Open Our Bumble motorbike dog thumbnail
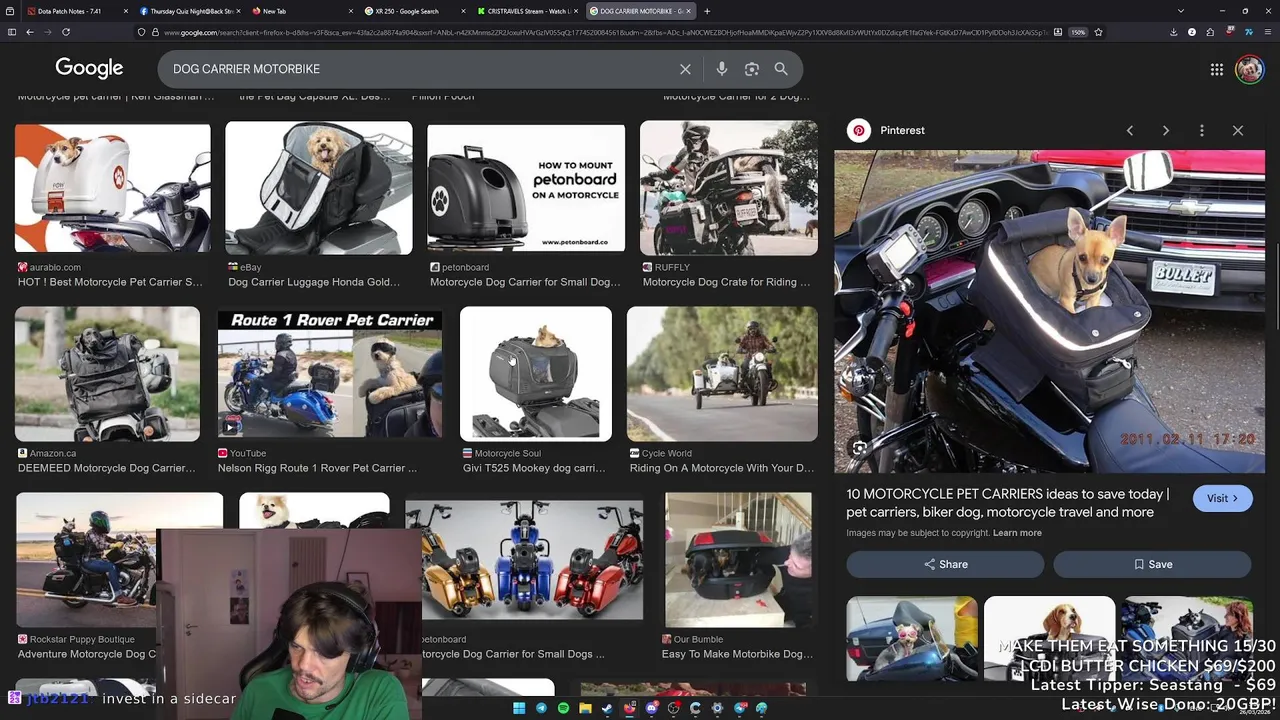Viewport: 1280px width, 720px height. 739,560
